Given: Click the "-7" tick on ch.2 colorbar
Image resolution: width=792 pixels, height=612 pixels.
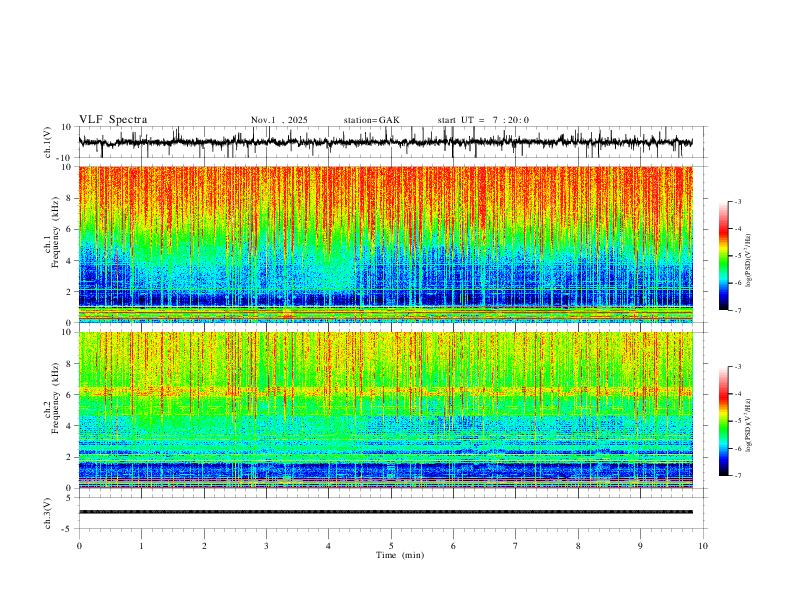Looking at the screenshot, I should [738, 475].
